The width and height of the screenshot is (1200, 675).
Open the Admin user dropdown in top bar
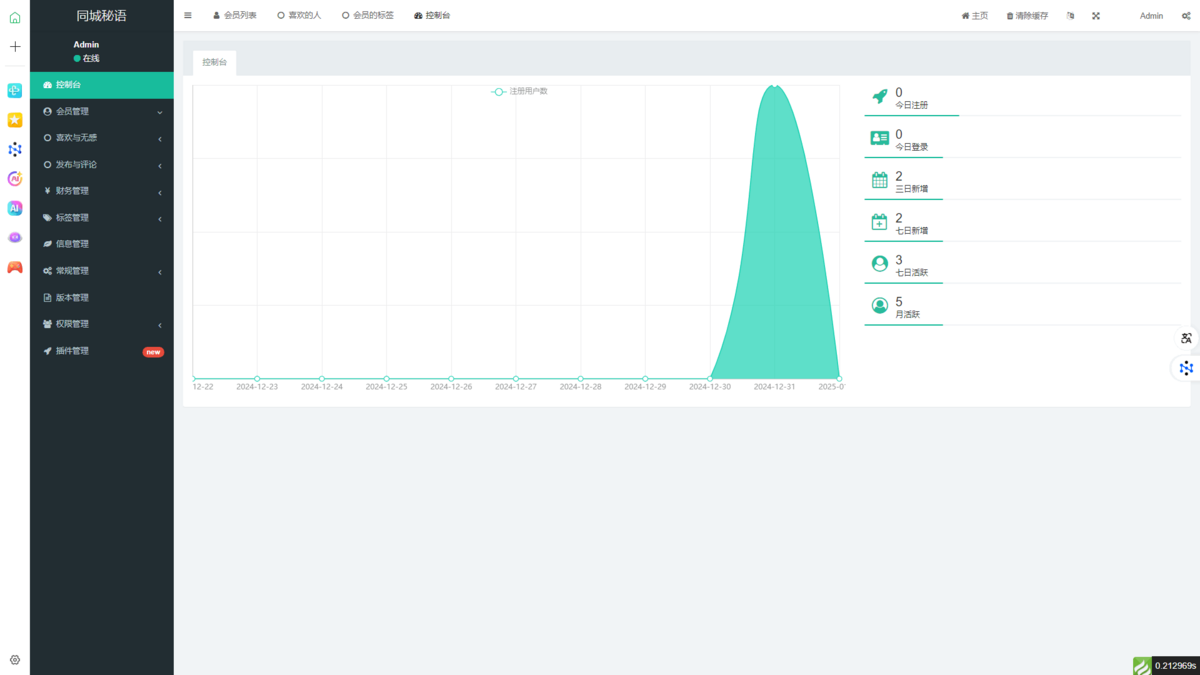coord(1152,16)
